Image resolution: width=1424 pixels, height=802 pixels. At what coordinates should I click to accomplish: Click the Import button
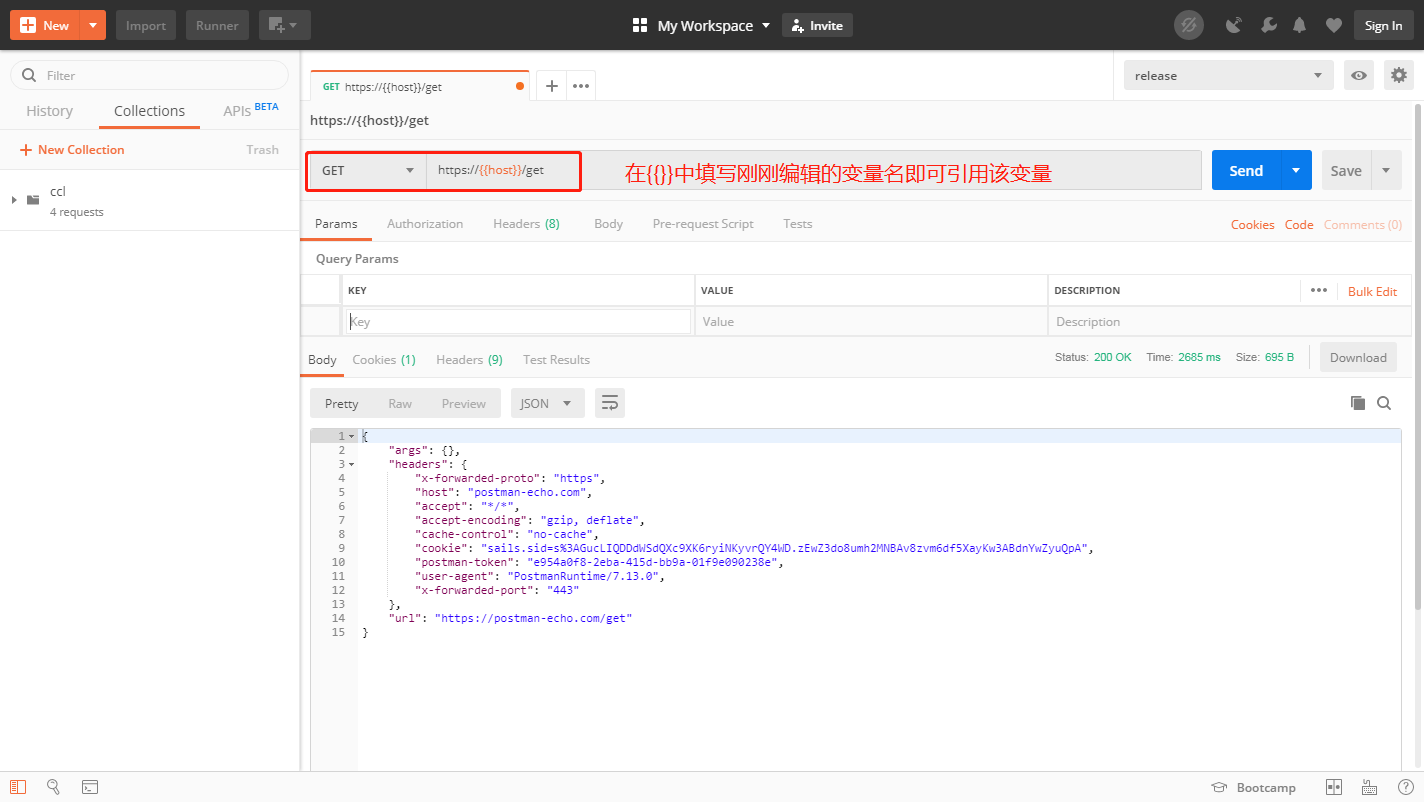click(146, 25)
